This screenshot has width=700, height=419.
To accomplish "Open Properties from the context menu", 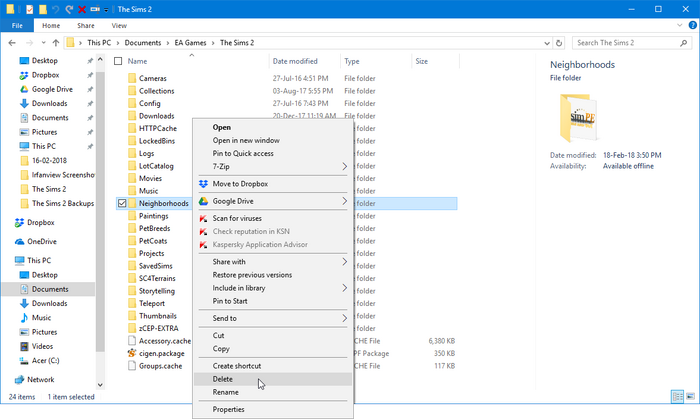I will pyautogui.click(x=273, y=410).
